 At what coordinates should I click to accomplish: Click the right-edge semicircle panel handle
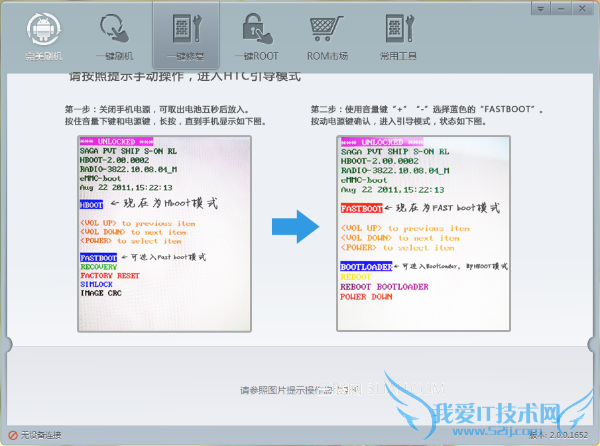(592, 344)
